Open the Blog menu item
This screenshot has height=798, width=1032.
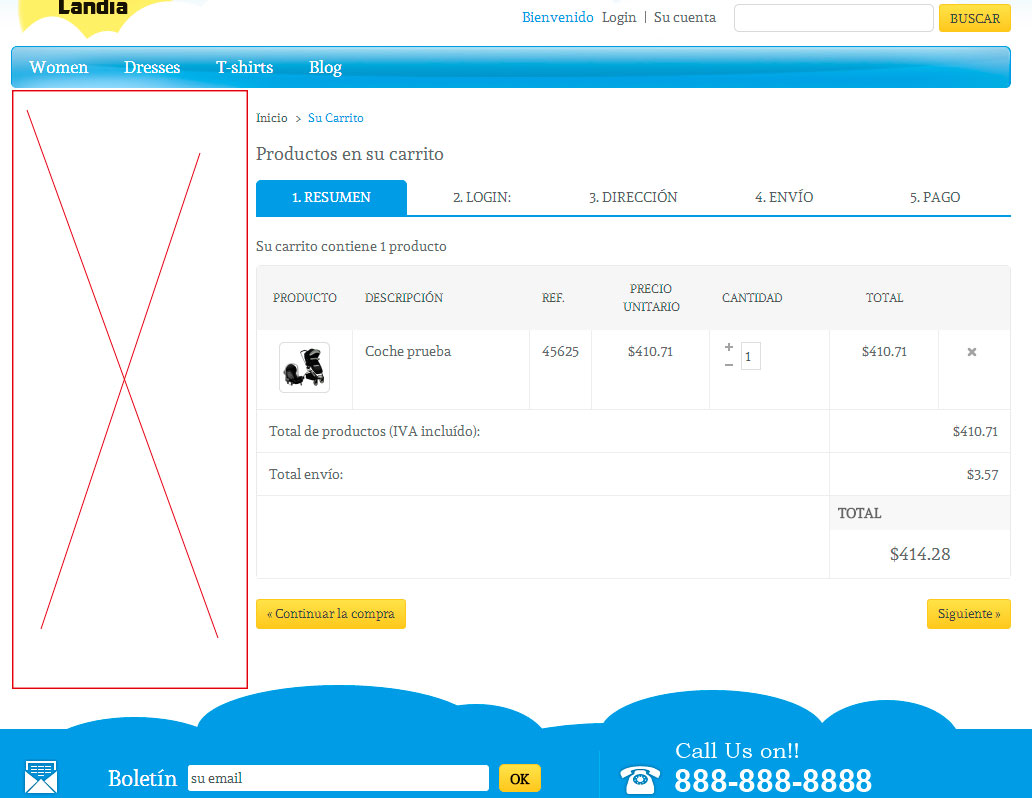click(x=325, y=67)
